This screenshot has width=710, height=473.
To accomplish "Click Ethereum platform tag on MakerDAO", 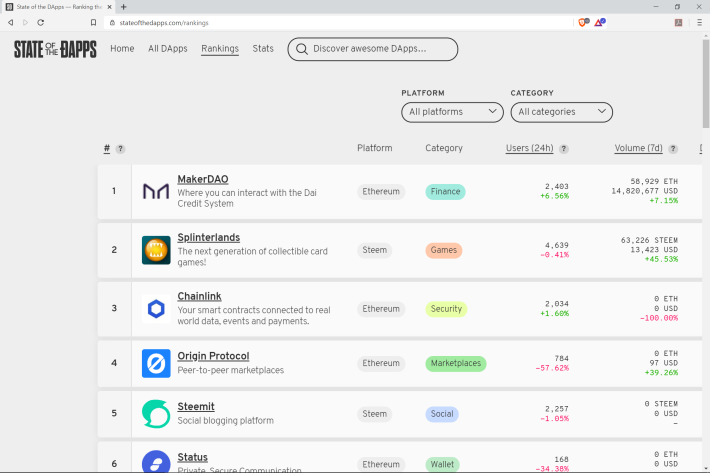I will click(x=381, y=191).
